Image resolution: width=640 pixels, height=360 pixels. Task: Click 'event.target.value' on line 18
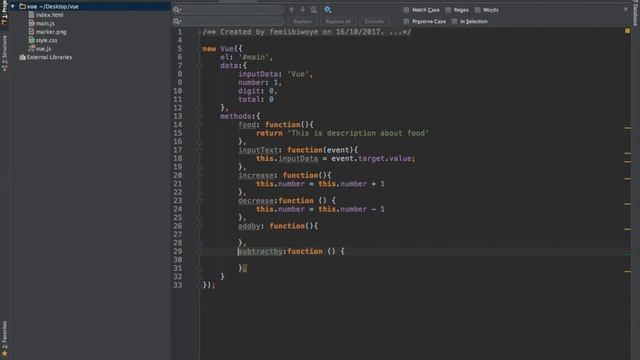click(371, 158)
